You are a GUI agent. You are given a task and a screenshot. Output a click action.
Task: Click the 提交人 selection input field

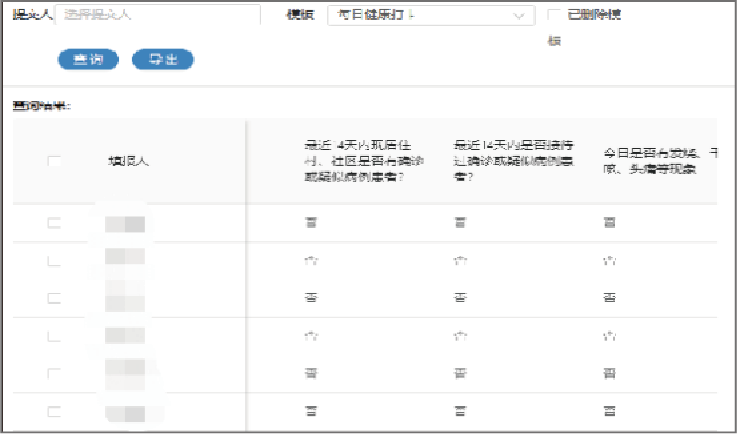click(158, 15)
